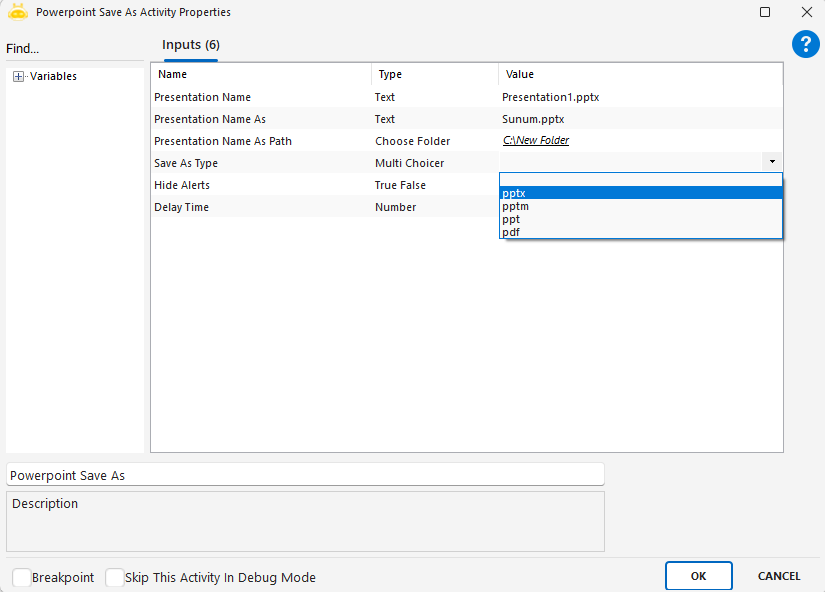Select pdf as the save type
The width and height of the screenshot is (825, 592).
click(640, 232)
